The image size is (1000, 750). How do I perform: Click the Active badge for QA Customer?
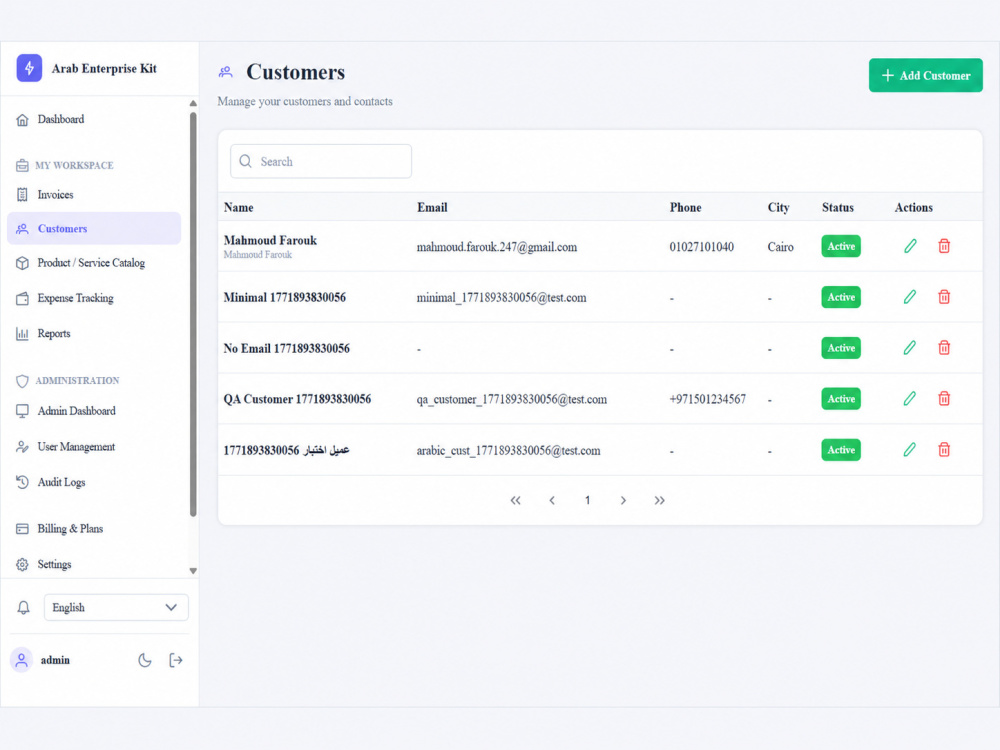click(841, 399)
